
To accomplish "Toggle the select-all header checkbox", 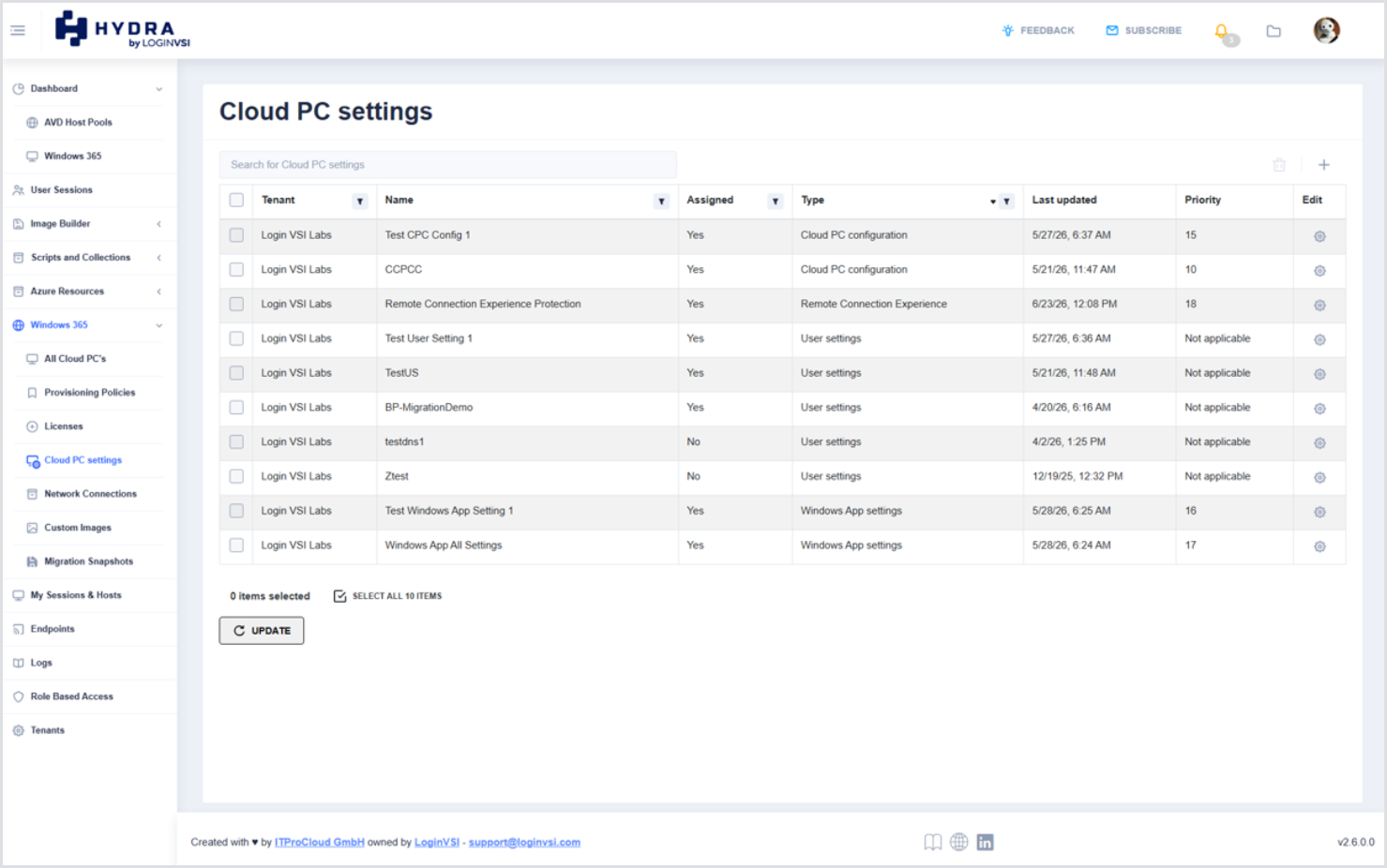I will pyautogui.click(x=236, y=201).
